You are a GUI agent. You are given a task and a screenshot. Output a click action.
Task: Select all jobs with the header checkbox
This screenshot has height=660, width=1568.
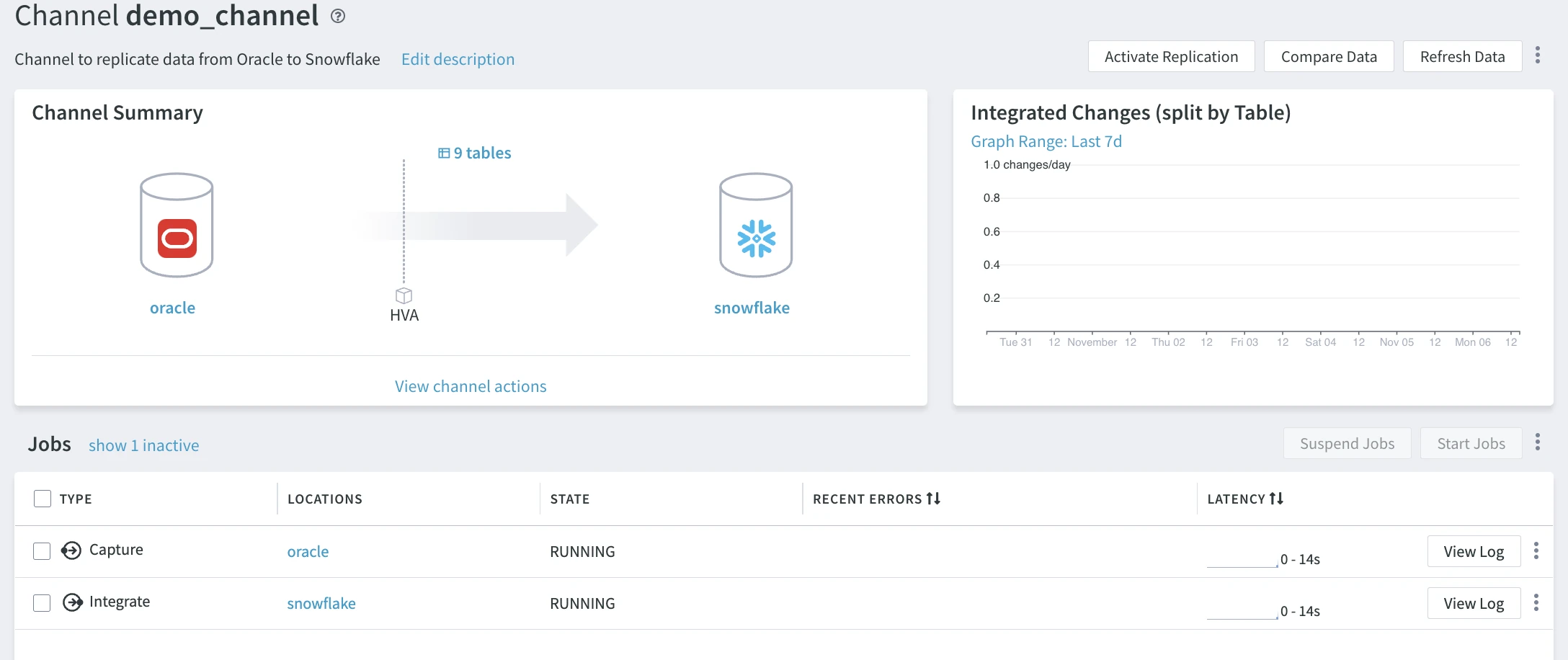(x=43, y=499)
